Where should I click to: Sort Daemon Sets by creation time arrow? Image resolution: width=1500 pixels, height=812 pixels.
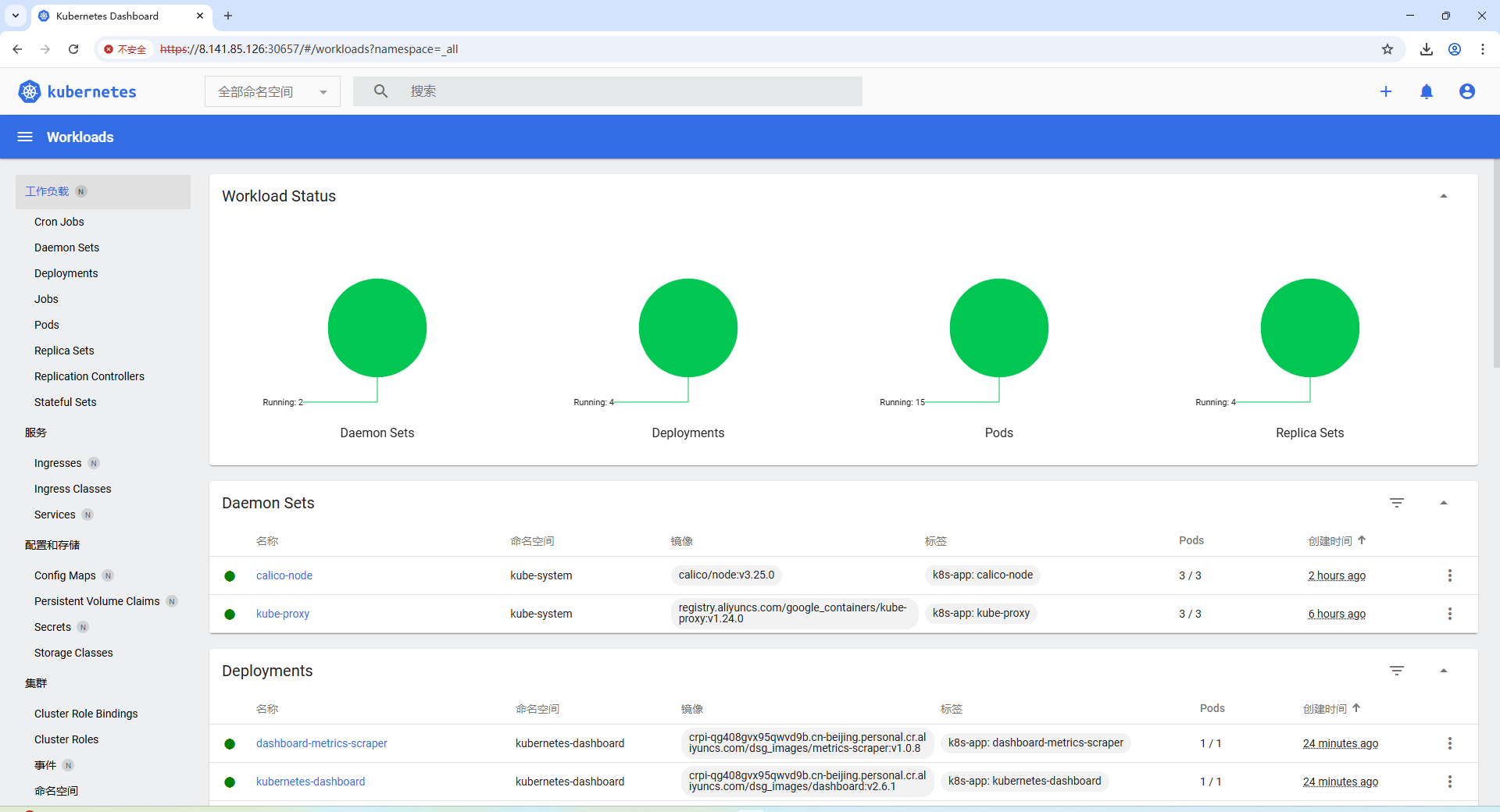[x=1362, y=540]
